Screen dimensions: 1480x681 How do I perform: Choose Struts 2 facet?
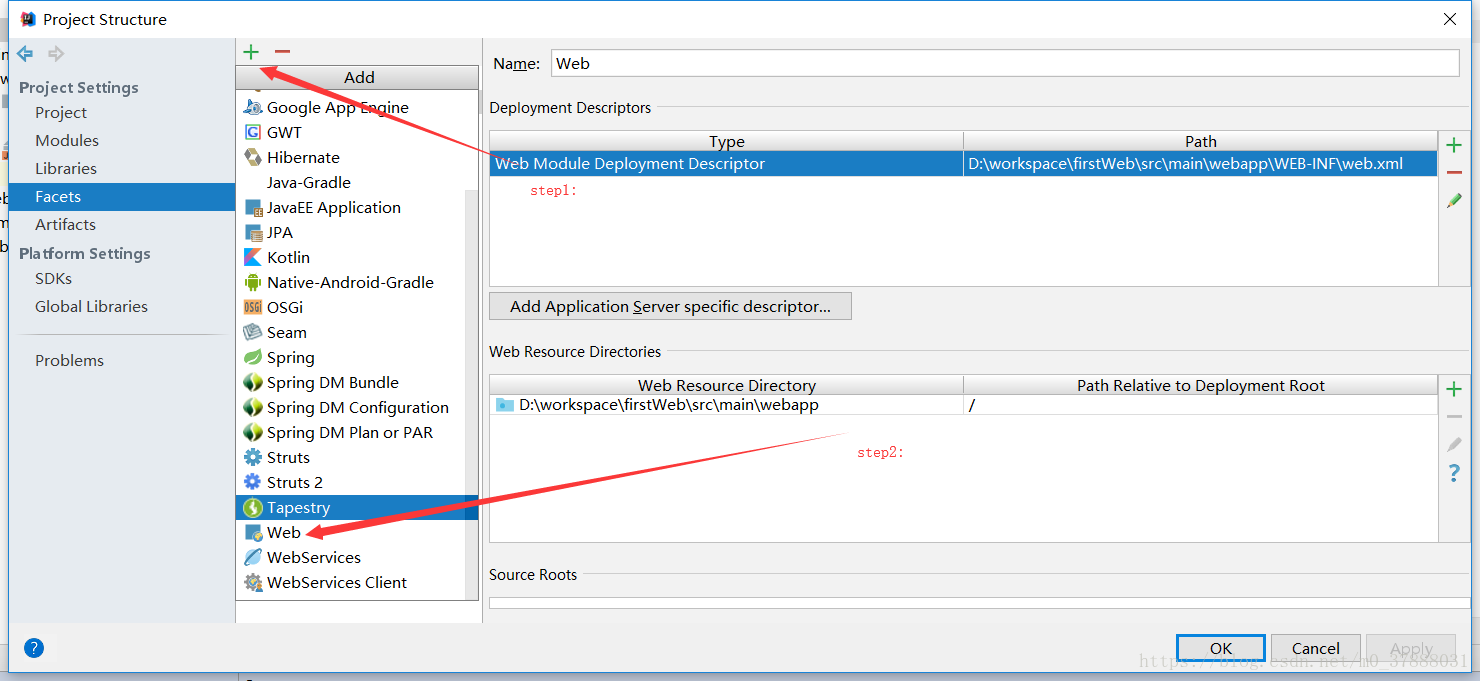[356, 482]
